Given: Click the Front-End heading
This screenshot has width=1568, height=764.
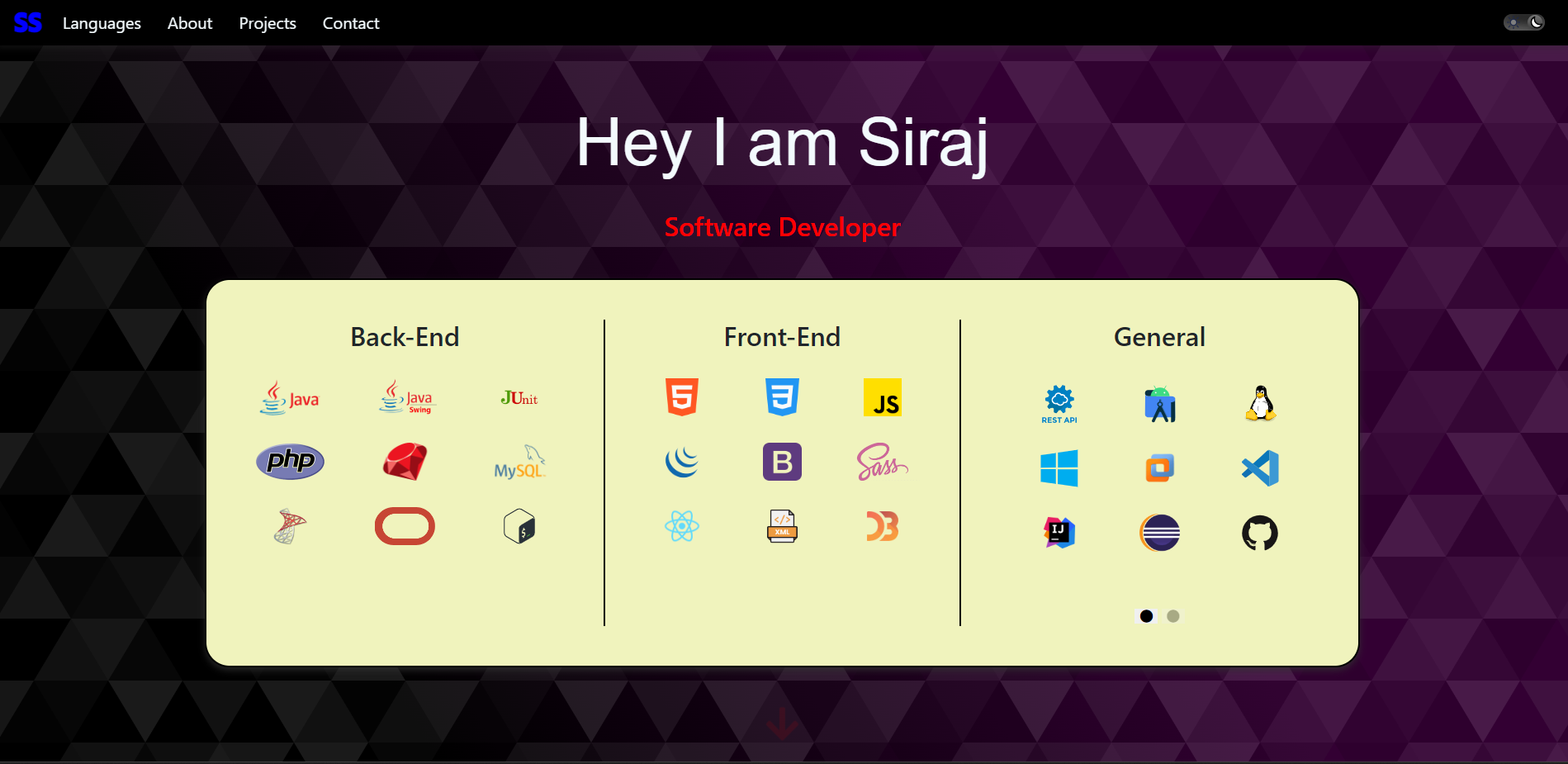Looking at the screenshot, I should 782,337.
